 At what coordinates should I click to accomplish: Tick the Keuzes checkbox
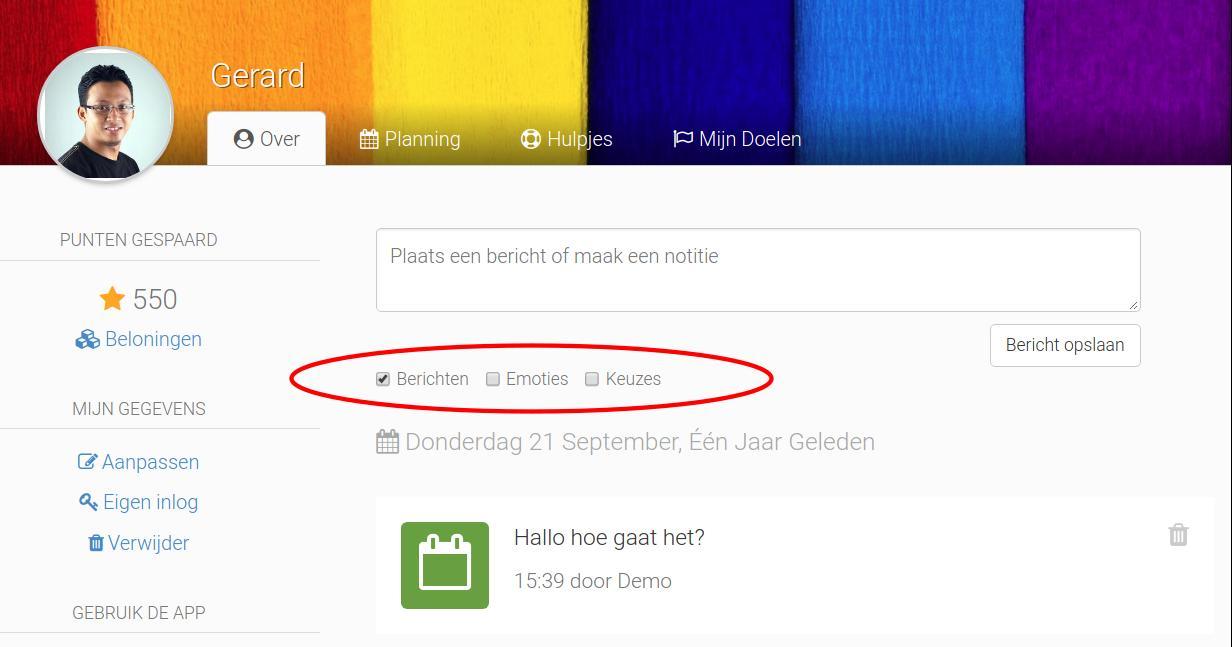[x=592, y=379]
